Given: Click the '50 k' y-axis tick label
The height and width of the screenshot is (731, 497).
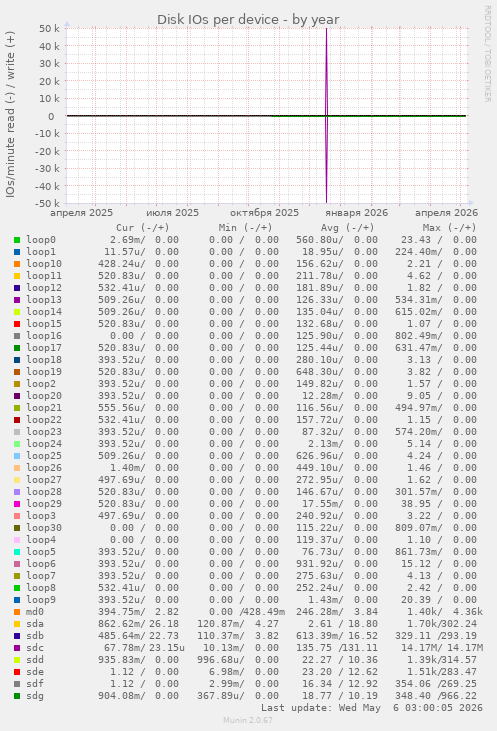Looking at the screenshot, I should point(49,28).
